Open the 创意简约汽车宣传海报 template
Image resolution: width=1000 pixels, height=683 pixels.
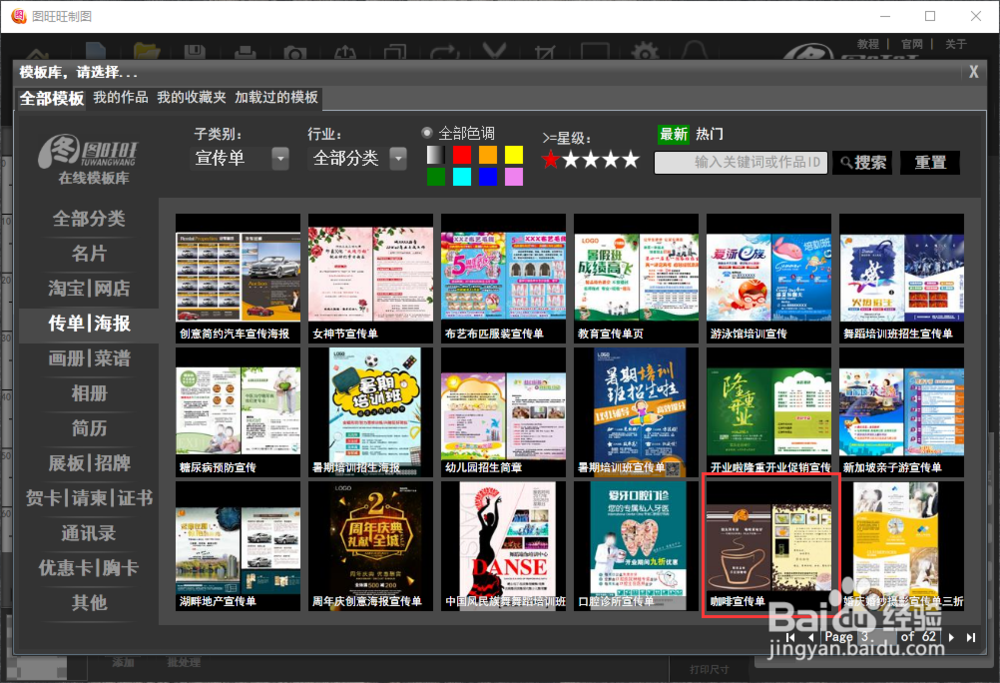pyautogui.click(x=238, y=278)
